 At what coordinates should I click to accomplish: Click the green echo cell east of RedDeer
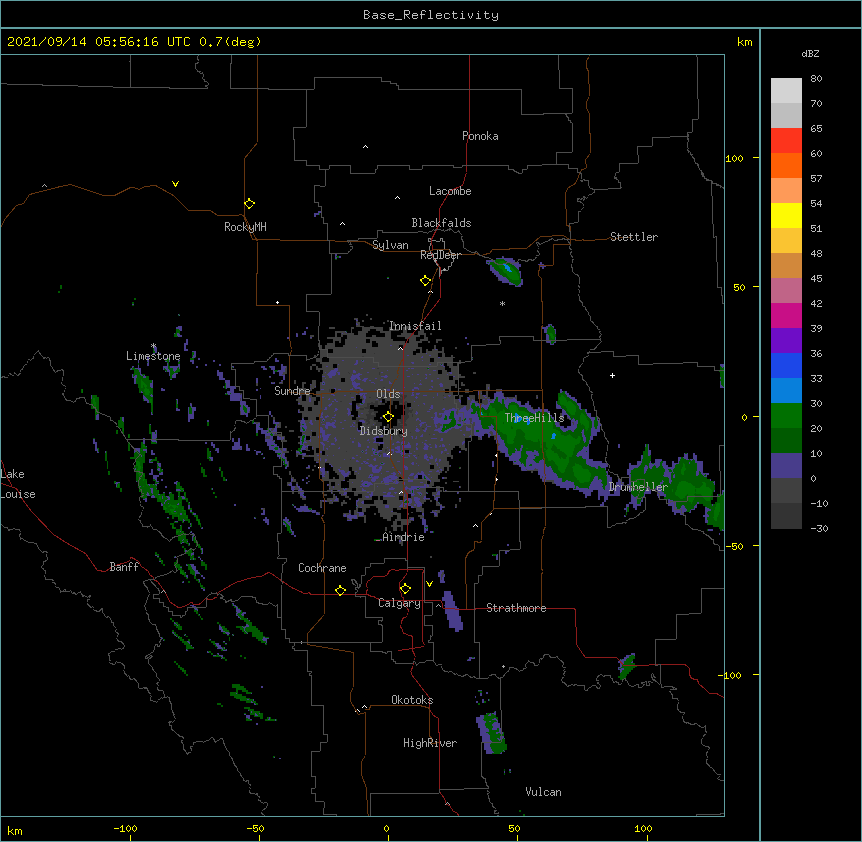[505, 271]
